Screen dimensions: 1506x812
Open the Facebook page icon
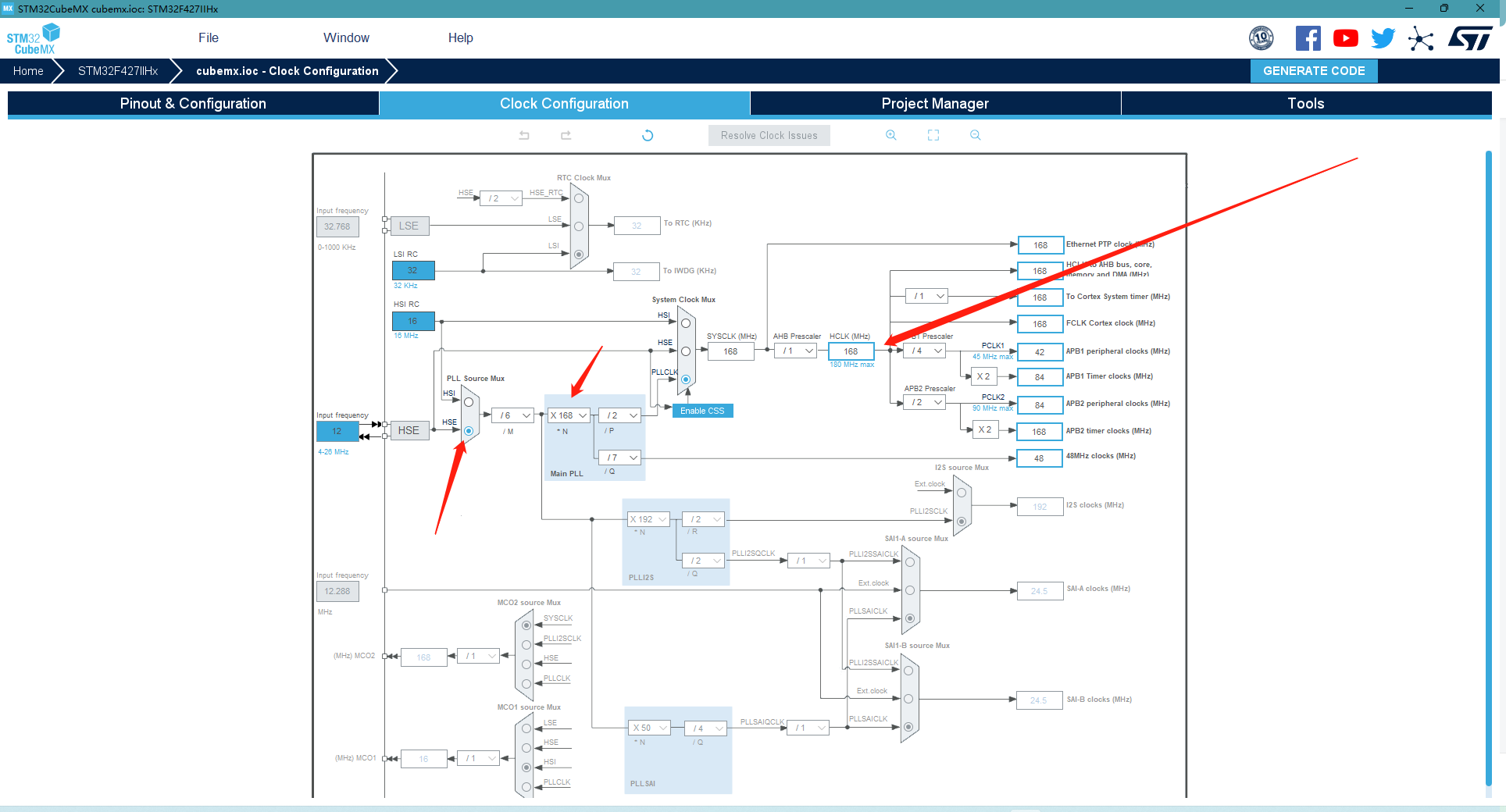point(1308,38)
